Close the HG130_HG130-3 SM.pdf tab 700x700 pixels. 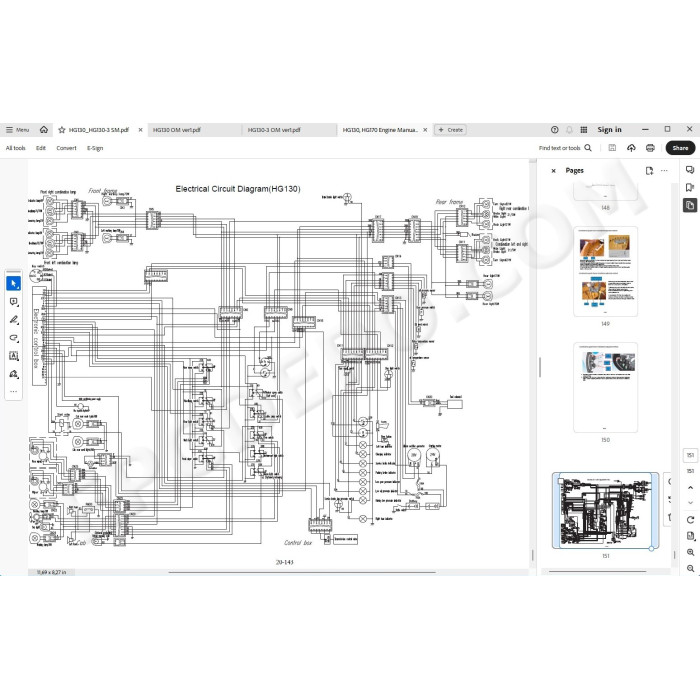coord(140,130)
